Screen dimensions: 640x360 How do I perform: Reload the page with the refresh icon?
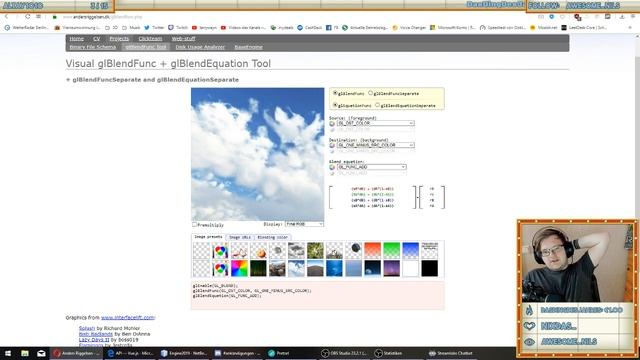27,17
